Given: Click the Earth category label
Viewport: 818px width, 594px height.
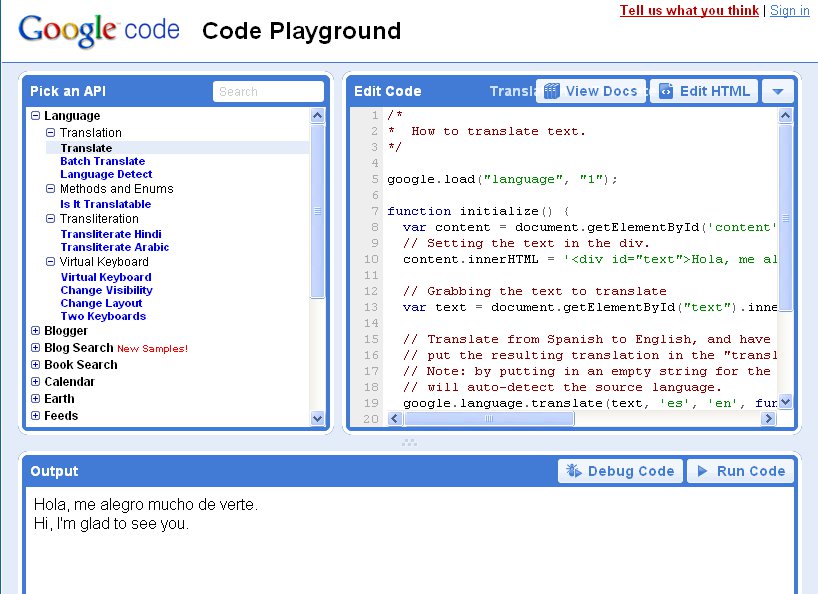Looking at the screenshot, I should [59, 399].
